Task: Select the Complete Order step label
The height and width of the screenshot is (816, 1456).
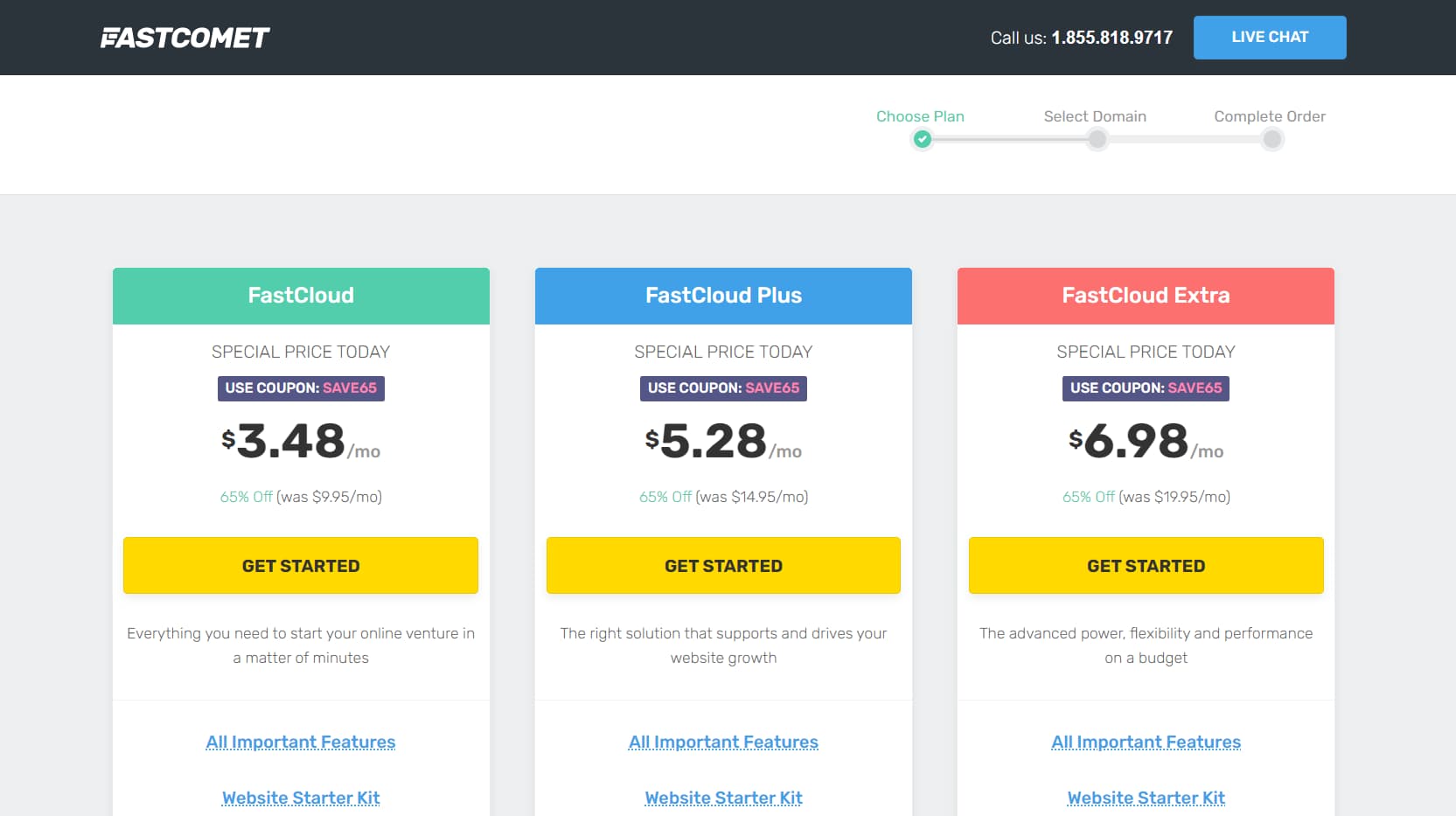Action: pos(1270,116)
